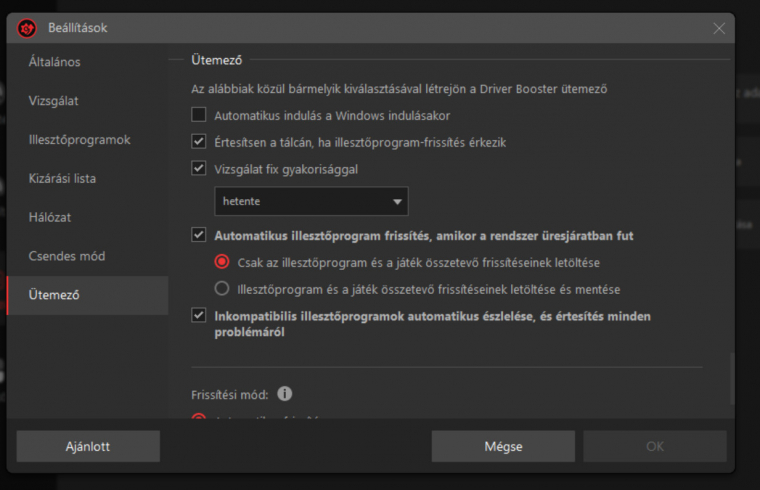Open the Kizárási lista section
Screen dimensions: 760x490
pyautogui.click(x=88, y=178)
